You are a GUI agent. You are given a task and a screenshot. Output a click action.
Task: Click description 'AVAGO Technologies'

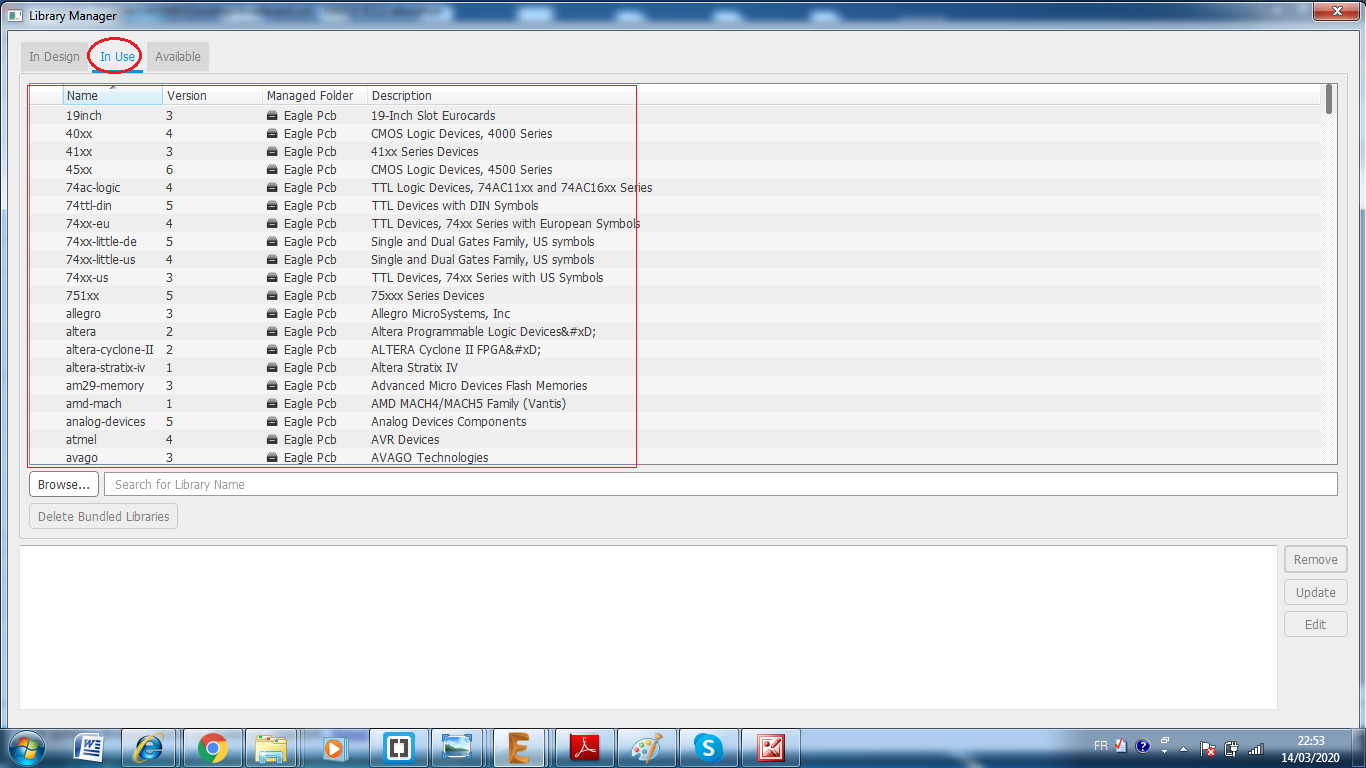[x=430, y=458]
